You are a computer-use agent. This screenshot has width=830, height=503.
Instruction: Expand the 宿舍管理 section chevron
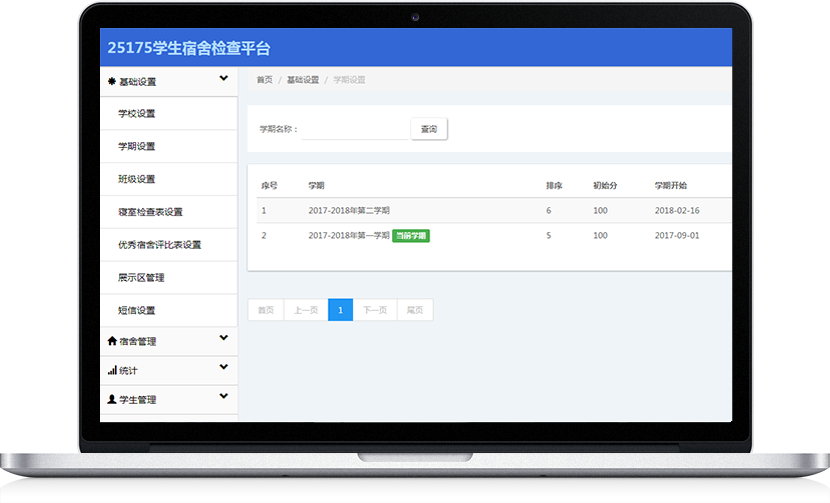tap(224, 340)
